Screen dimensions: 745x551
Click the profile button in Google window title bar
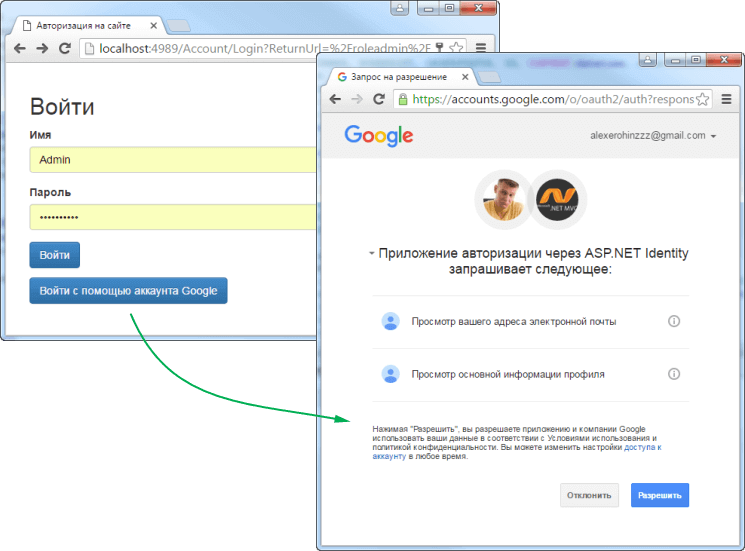648,60
